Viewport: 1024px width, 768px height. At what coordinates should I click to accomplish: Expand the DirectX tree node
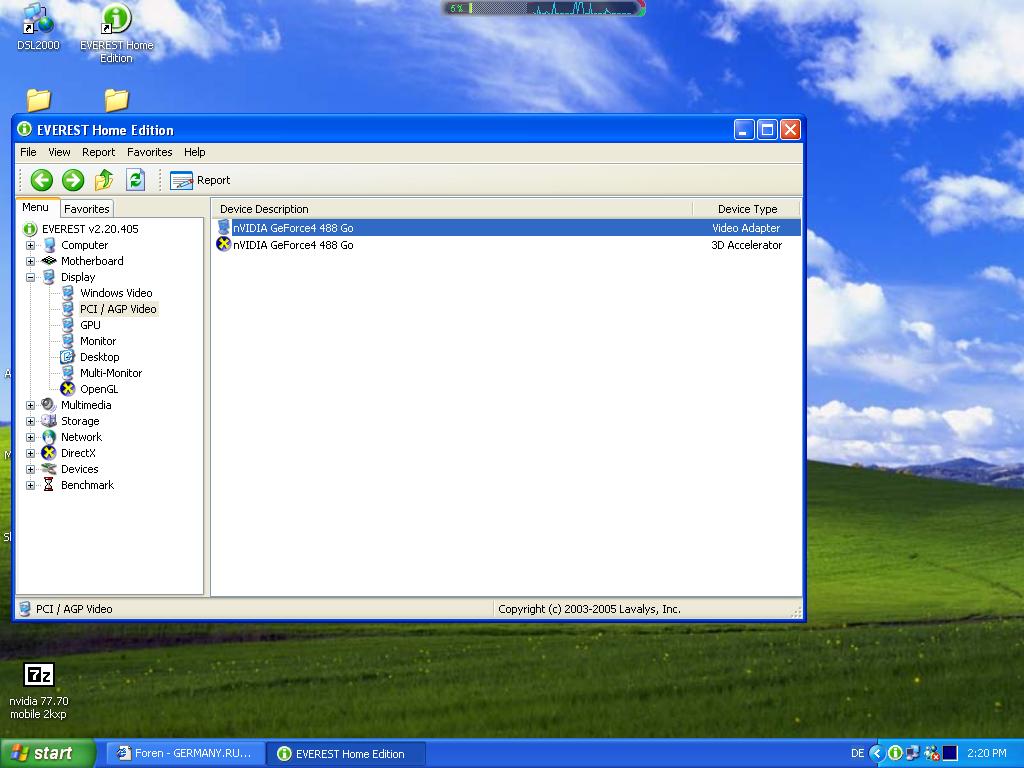[x=30, y=453]
